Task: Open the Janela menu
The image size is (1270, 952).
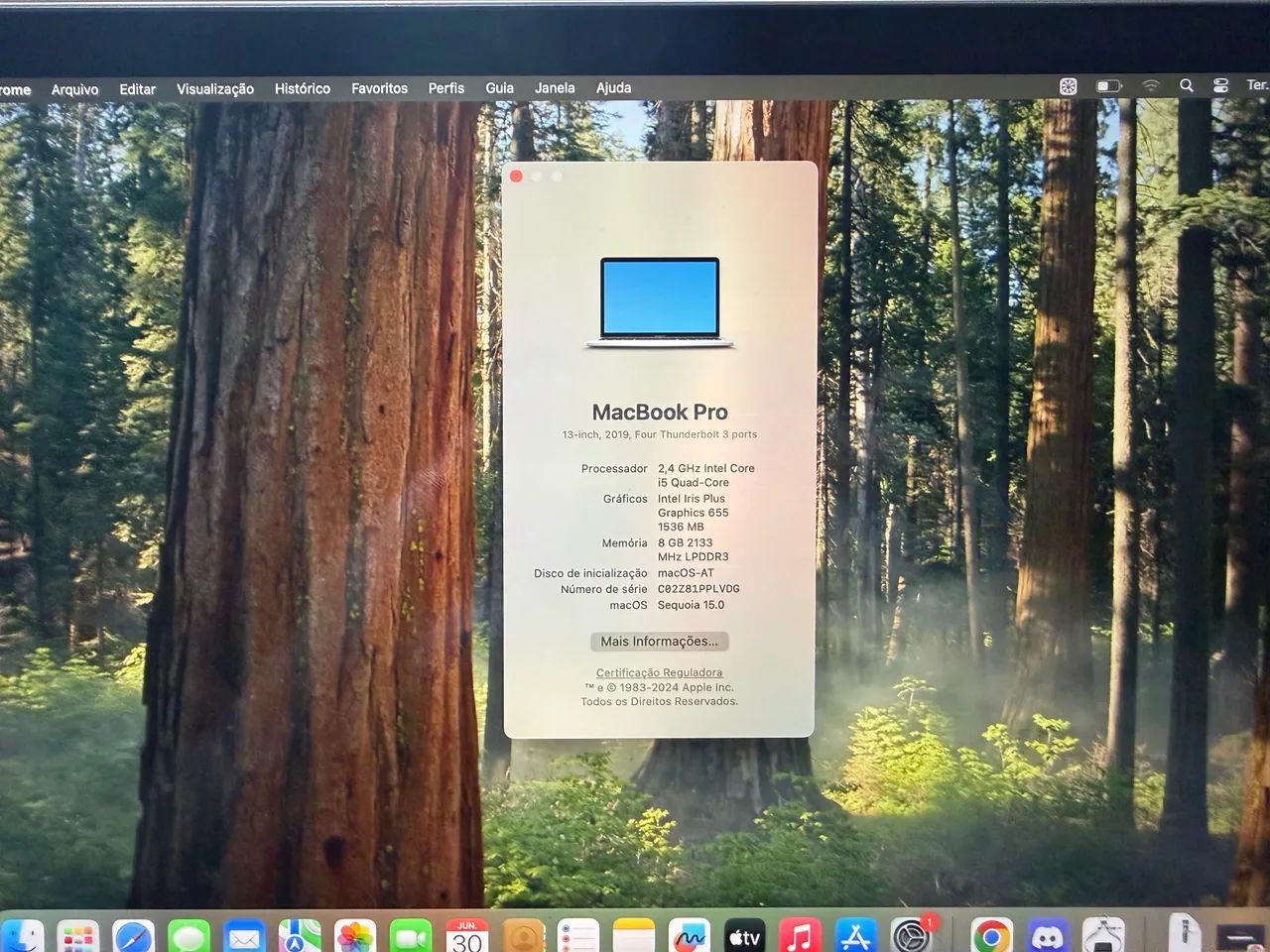Action: point(555,87)
